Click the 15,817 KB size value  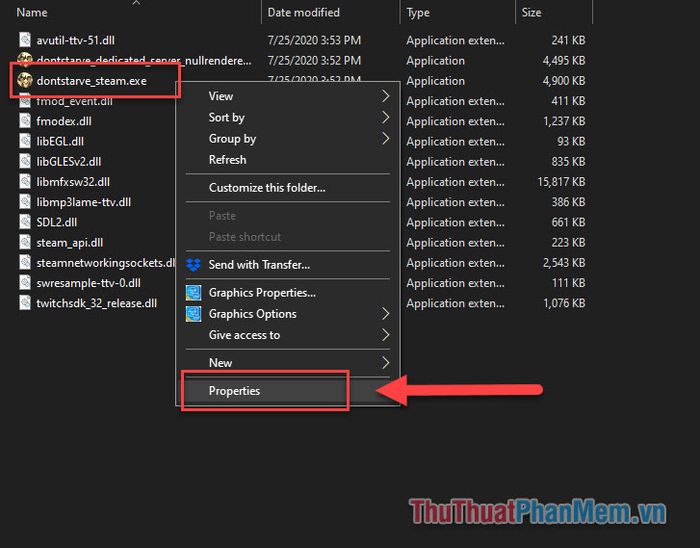(x=561, y=182)
